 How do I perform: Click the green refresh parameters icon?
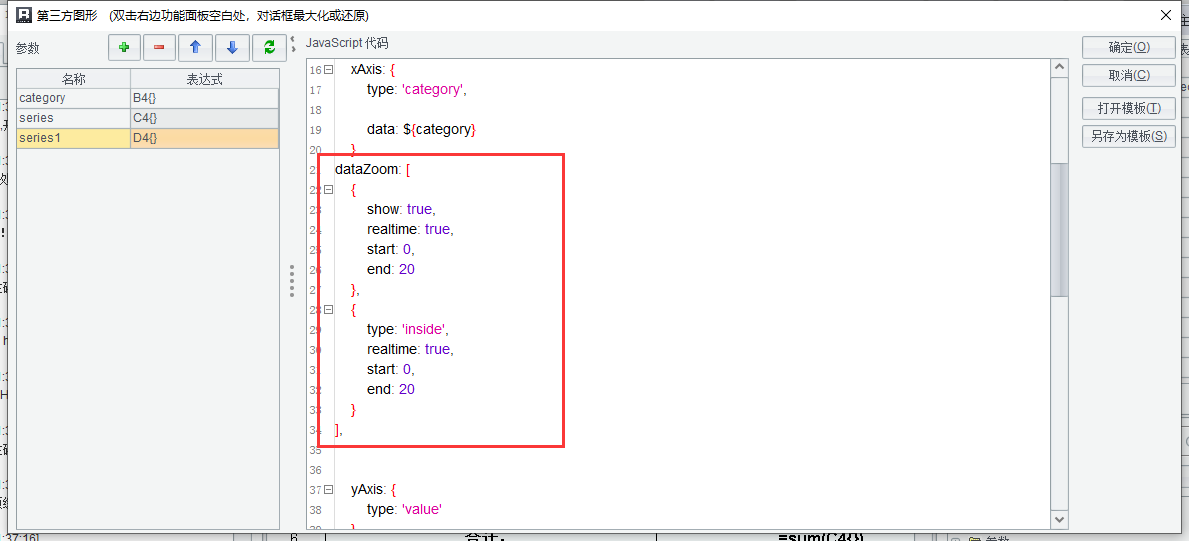coord(268,47)
